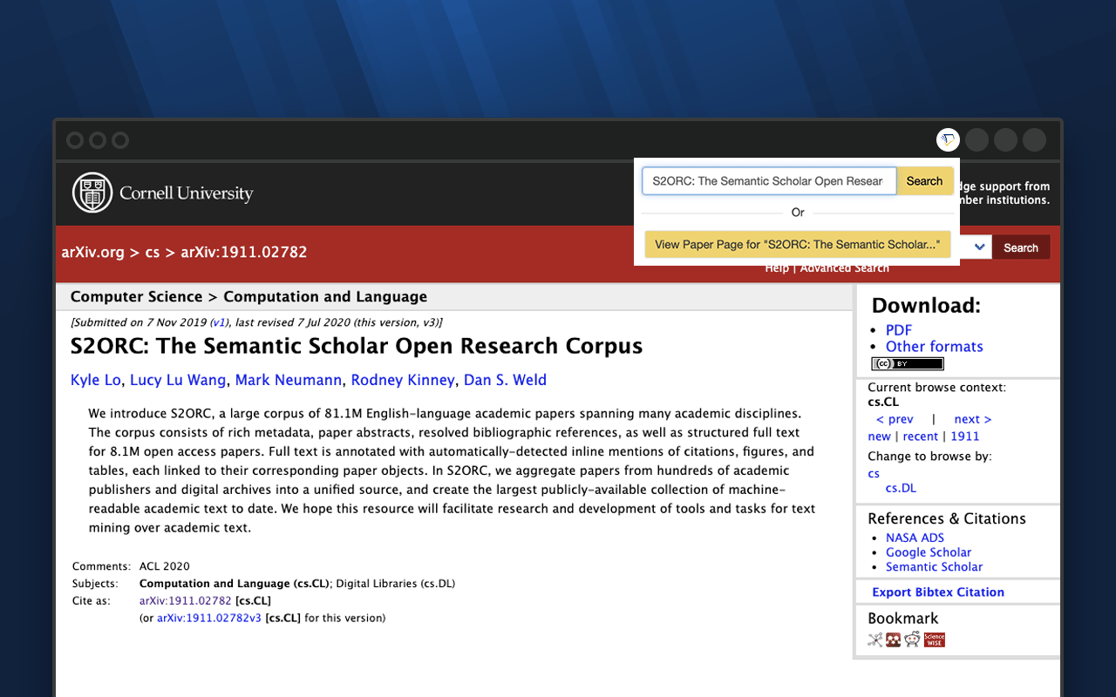The width and height of the screenshot is (1116, 697).
Task: Click the Creative Commons BY license badge
Action: [907, 364]
